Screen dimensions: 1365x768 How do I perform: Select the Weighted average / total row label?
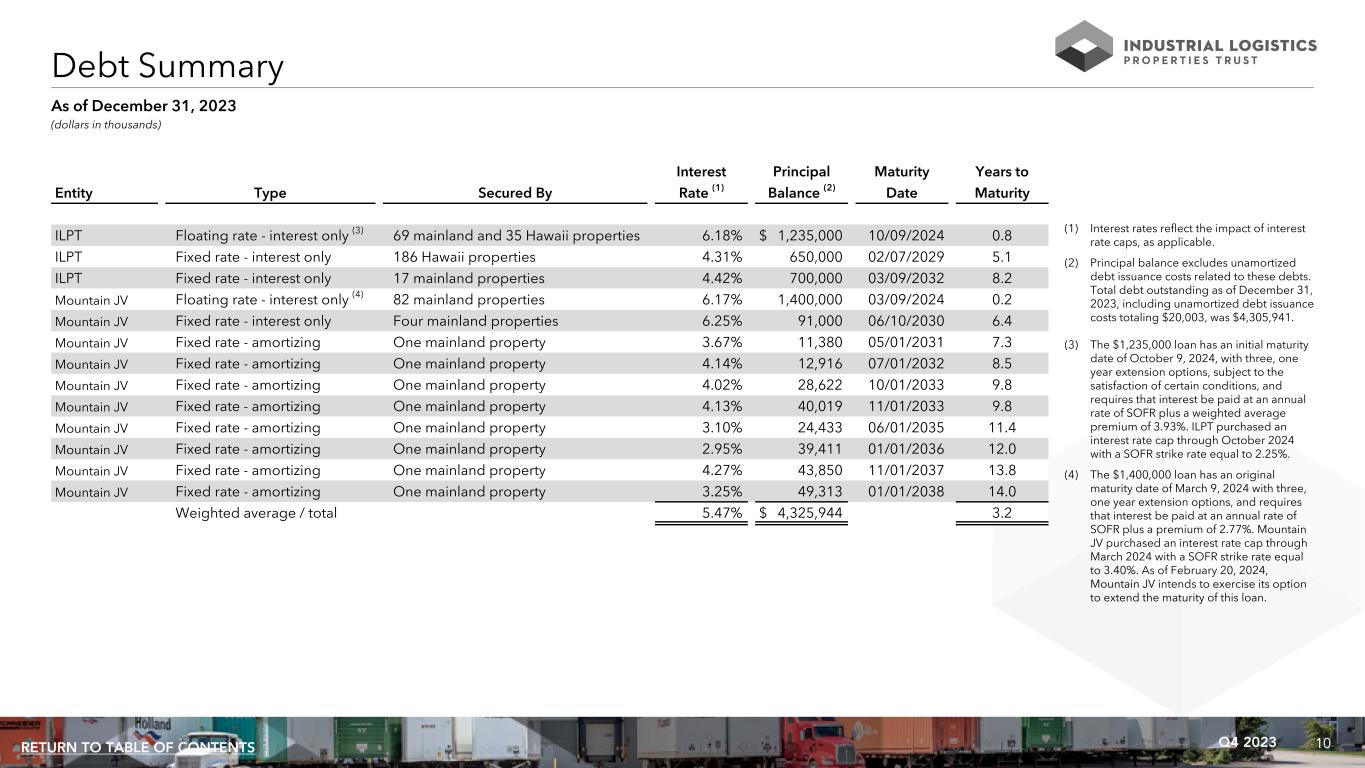(x=256, y=513)
